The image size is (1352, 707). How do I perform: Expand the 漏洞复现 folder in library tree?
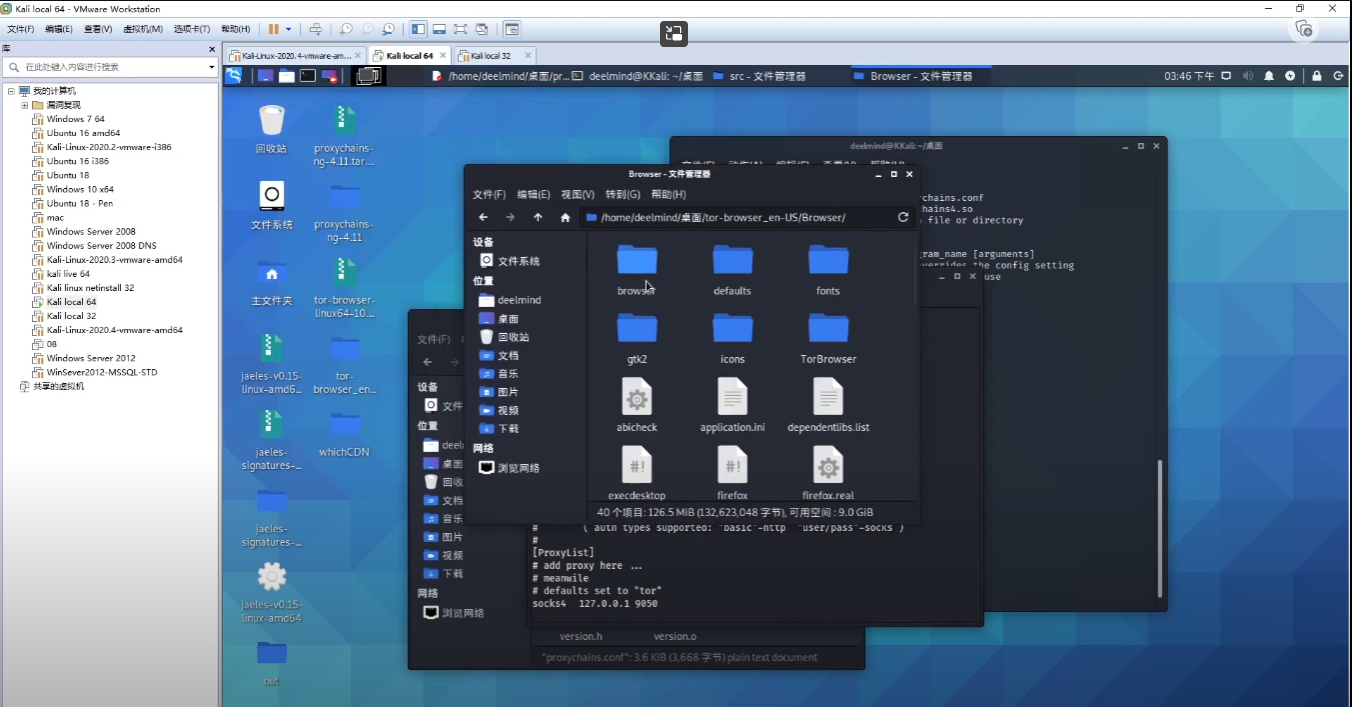point(24,105)
